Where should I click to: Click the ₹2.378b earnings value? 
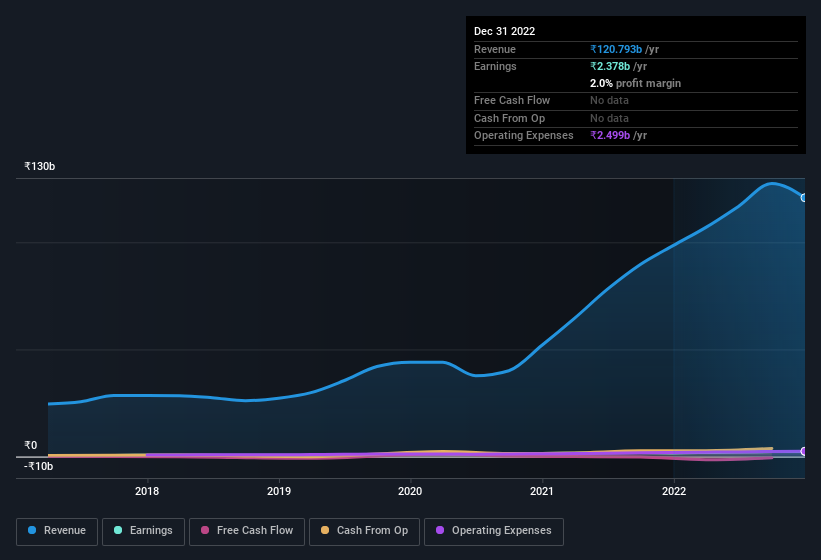[610, 66]
